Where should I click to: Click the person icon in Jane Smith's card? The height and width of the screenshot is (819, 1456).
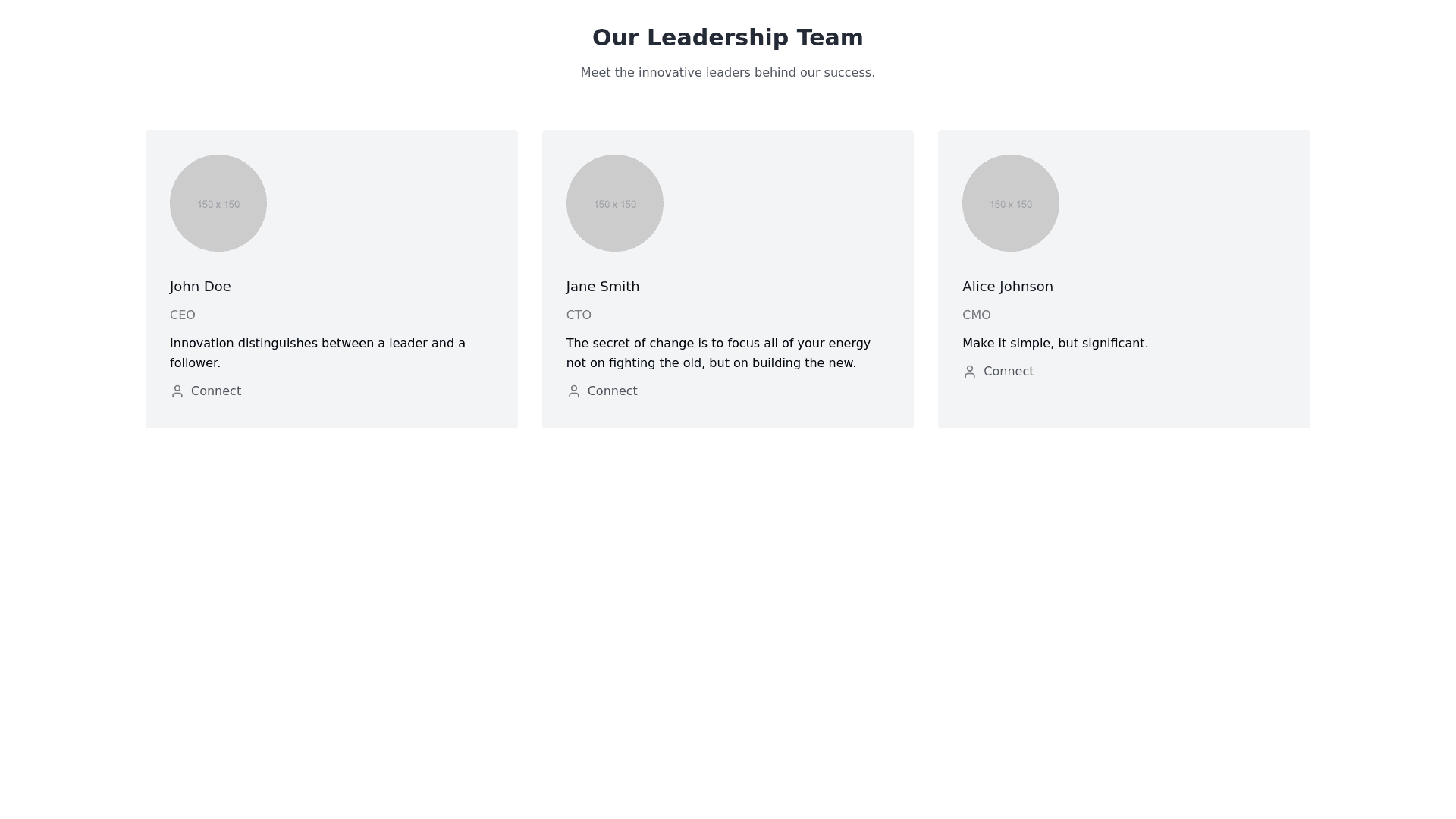tap(573, 391)
